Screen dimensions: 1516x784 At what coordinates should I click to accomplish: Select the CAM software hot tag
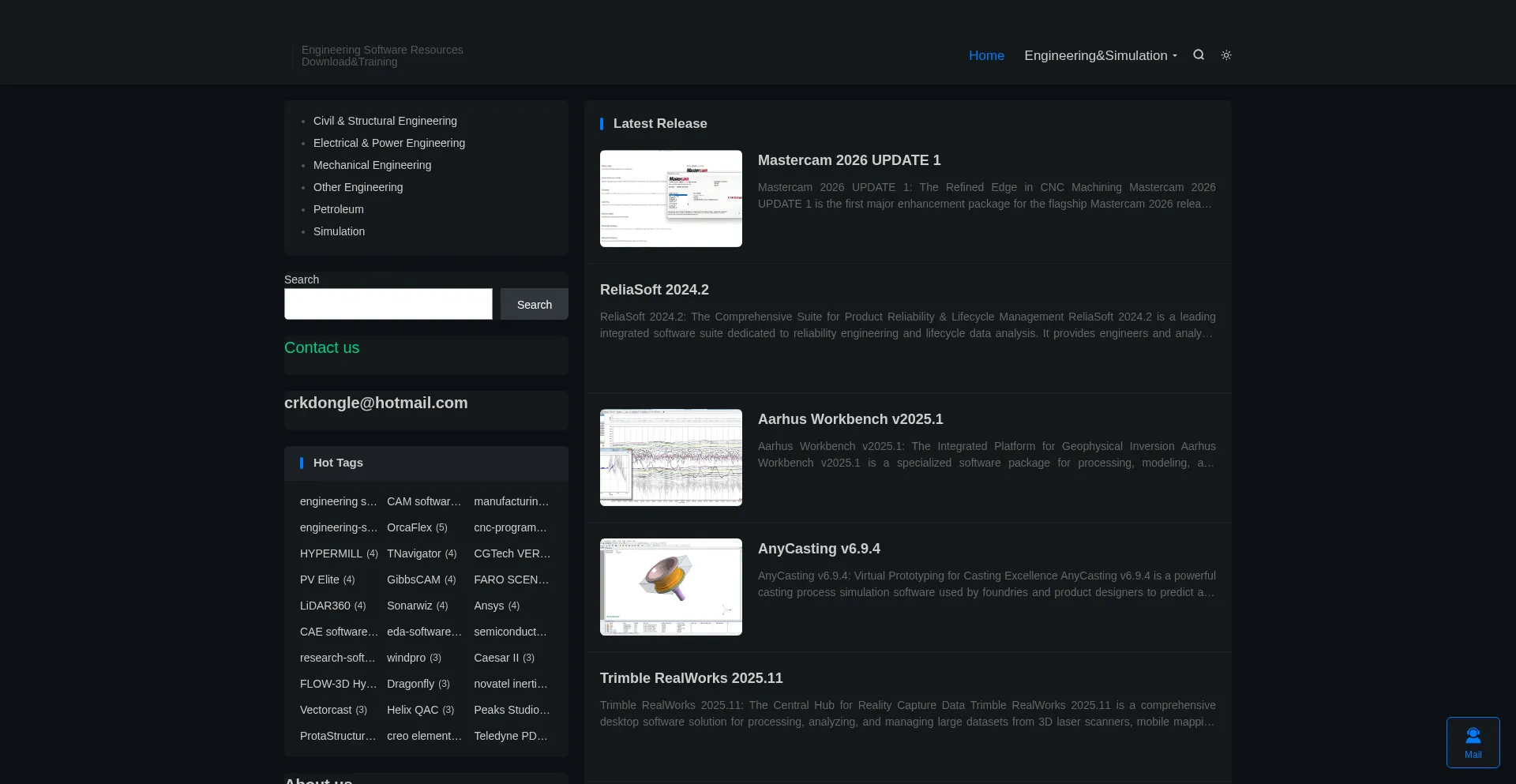pos(424,501)
